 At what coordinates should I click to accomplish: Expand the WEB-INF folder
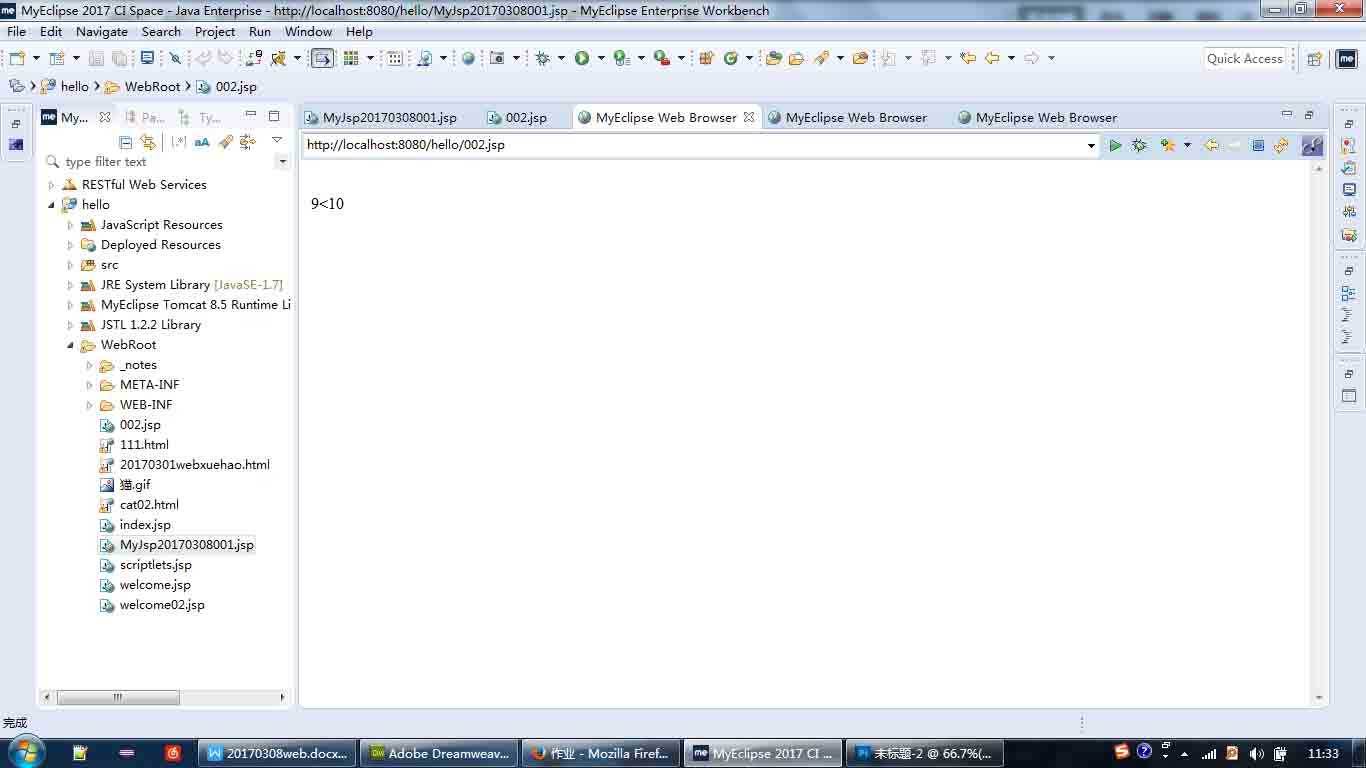[90, 405]
